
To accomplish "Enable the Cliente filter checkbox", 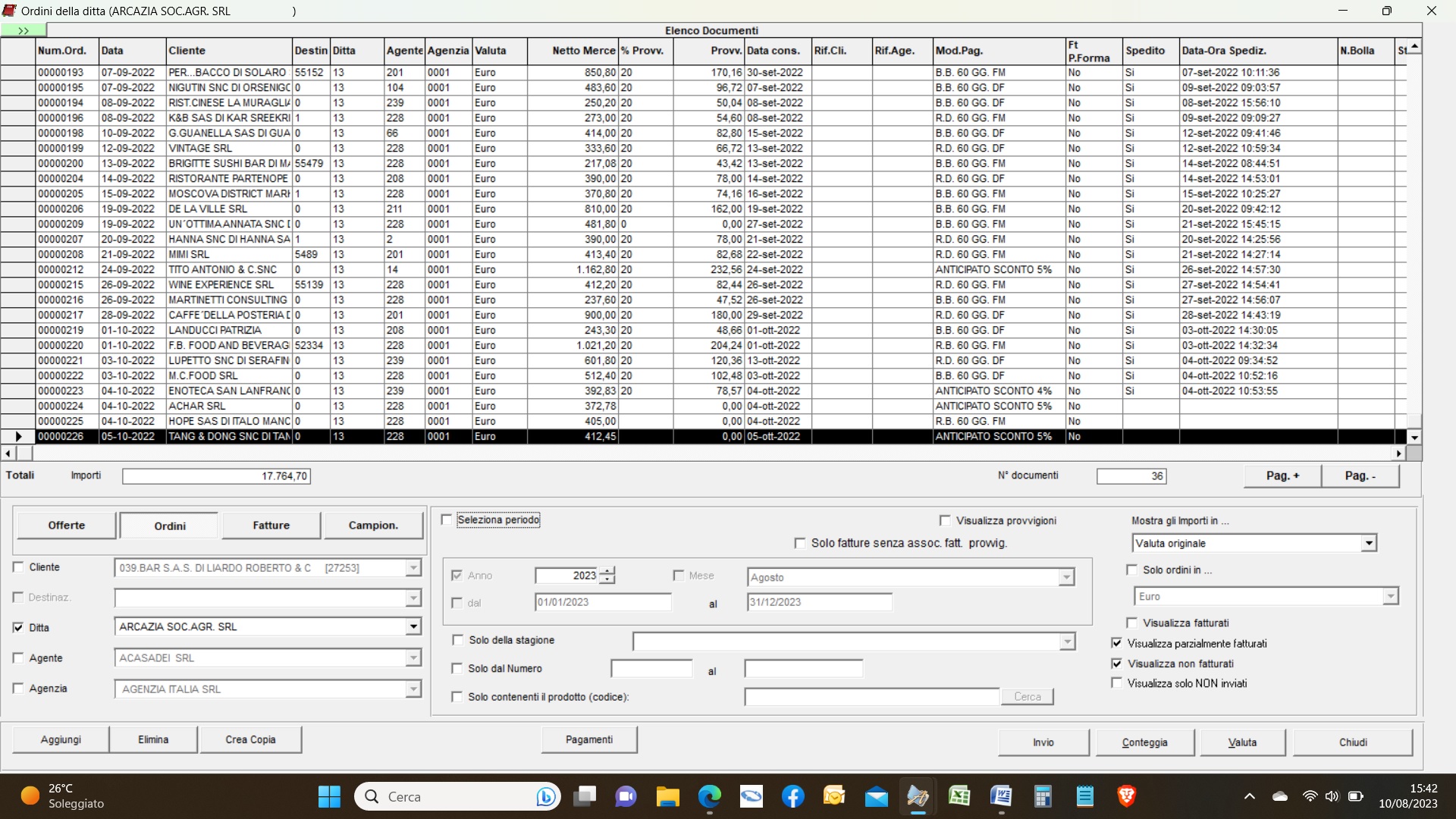I will (x=19, y=567).
